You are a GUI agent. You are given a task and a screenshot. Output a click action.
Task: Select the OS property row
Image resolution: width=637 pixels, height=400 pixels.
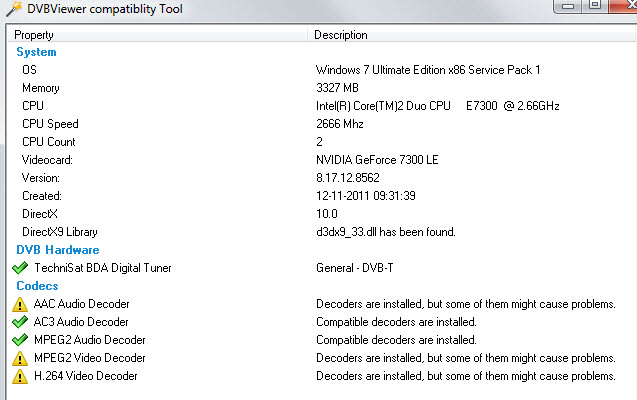(29, 70)
